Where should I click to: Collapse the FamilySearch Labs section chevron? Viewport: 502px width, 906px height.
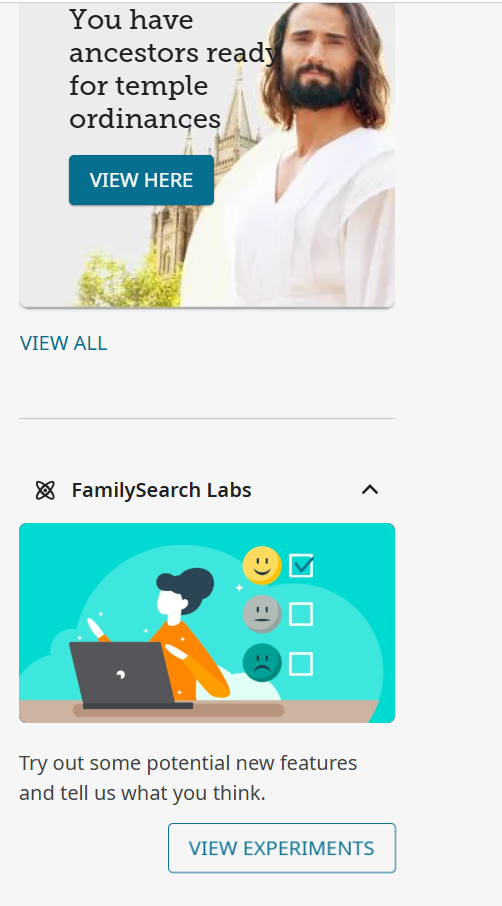coord(370,490)
